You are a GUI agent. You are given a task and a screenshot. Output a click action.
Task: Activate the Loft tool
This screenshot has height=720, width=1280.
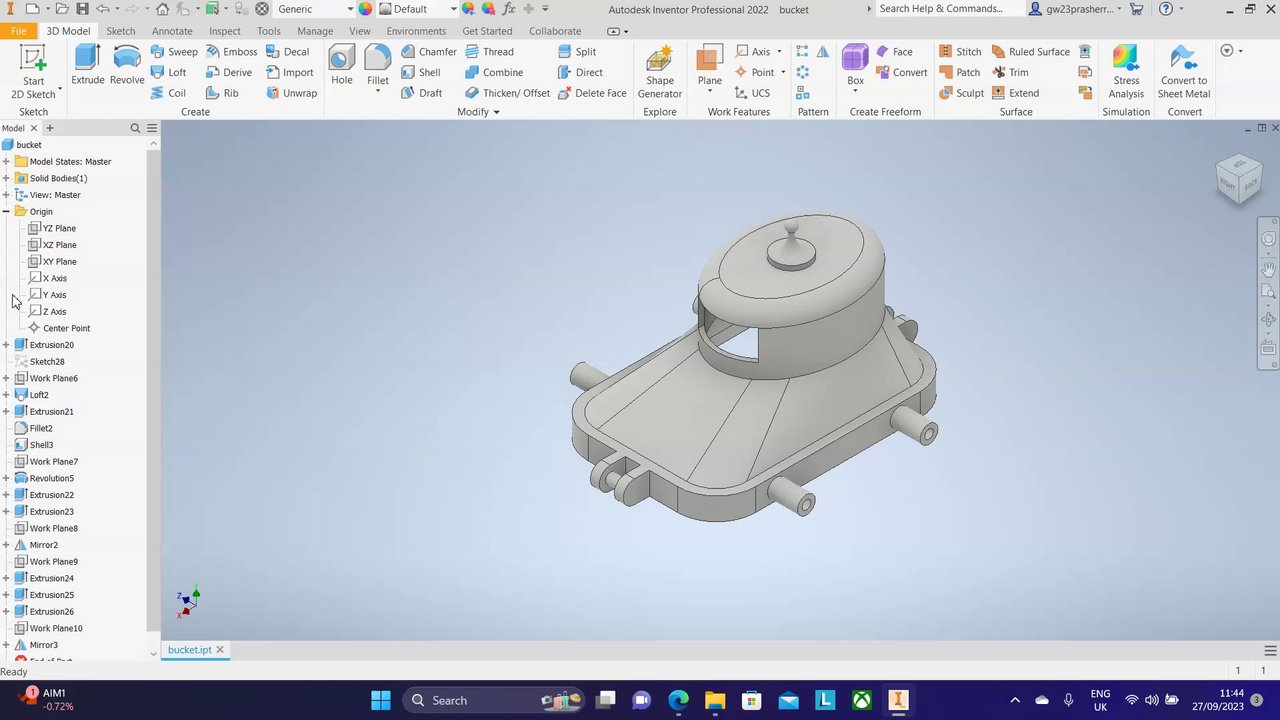168,72
